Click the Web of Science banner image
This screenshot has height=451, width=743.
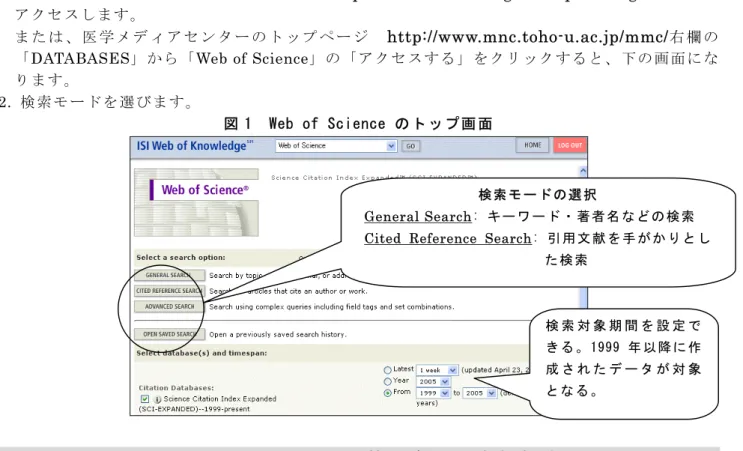[x=196, y=202]
